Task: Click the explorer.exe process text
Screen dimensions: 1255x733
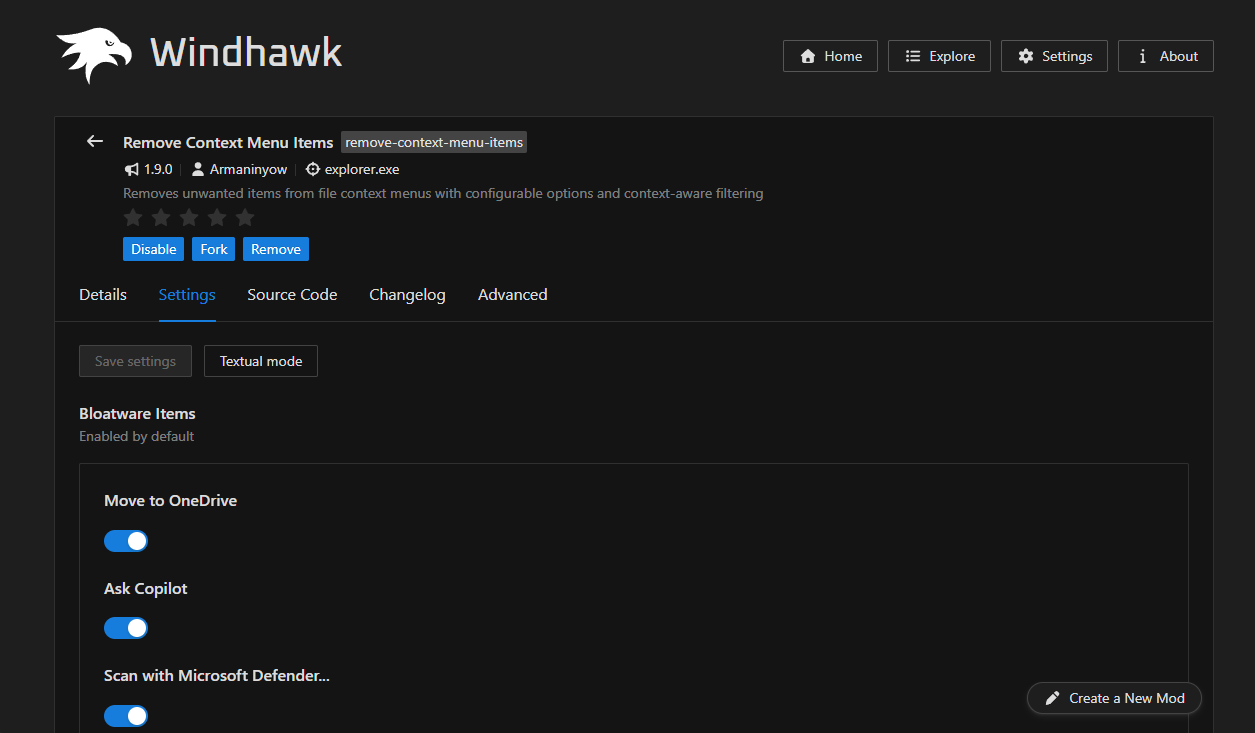Action: (x=362, y=169)
